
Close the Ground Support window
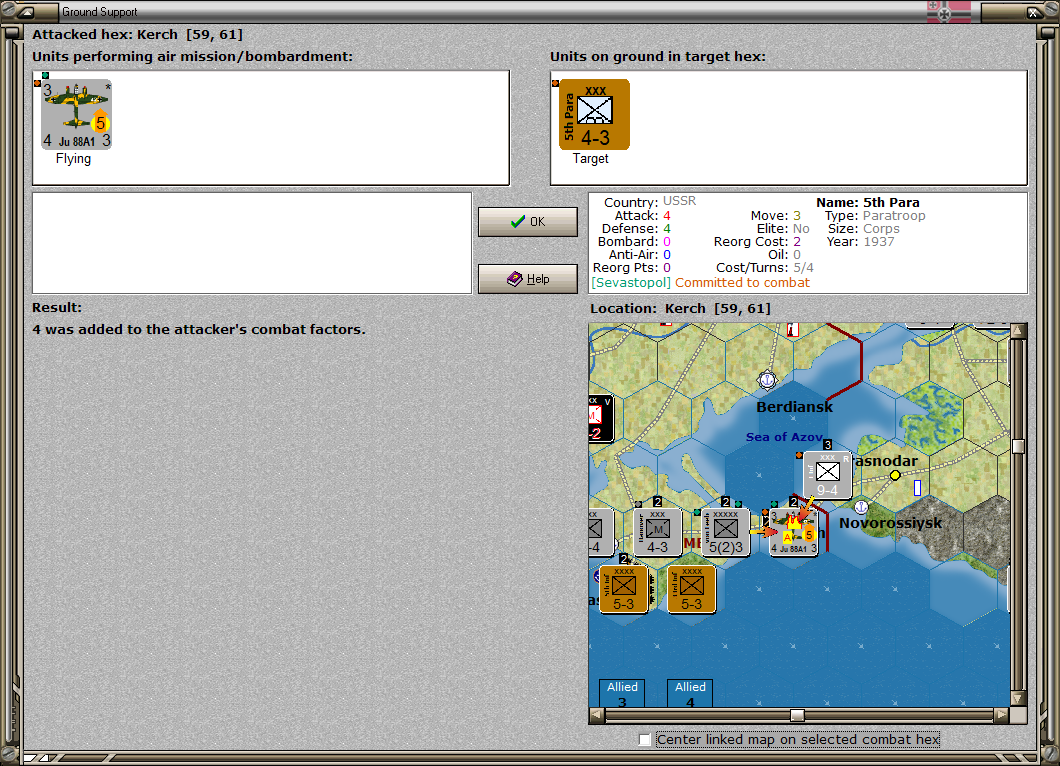pos(1033,11)
